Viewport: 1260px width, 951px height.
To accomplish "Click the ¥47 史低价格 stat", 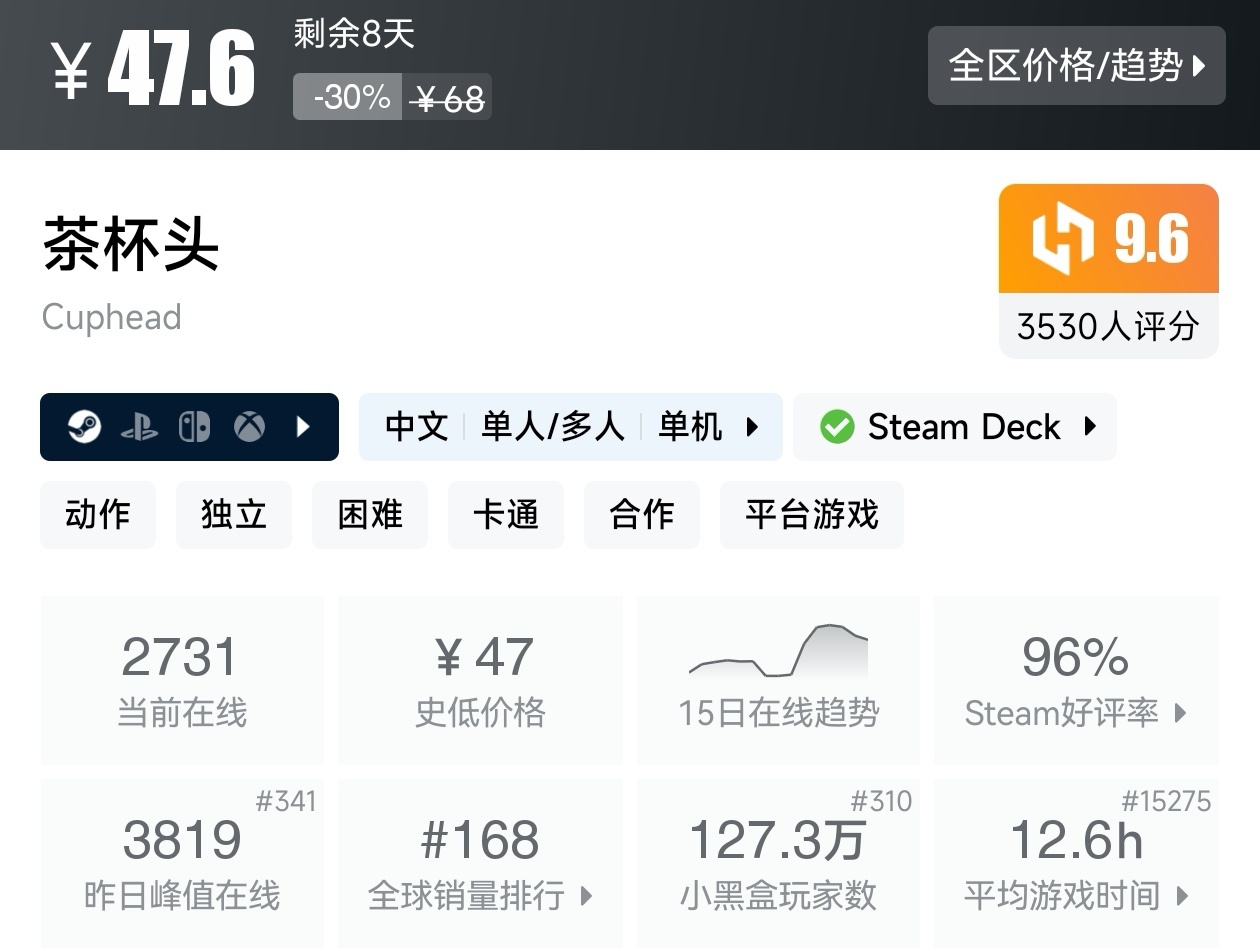I will pos(480,680).
